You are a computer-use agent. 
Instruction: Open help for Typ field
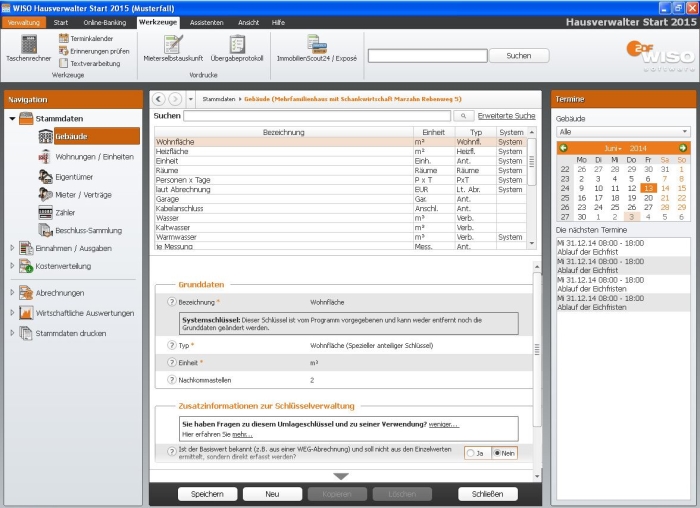(172, 345)
